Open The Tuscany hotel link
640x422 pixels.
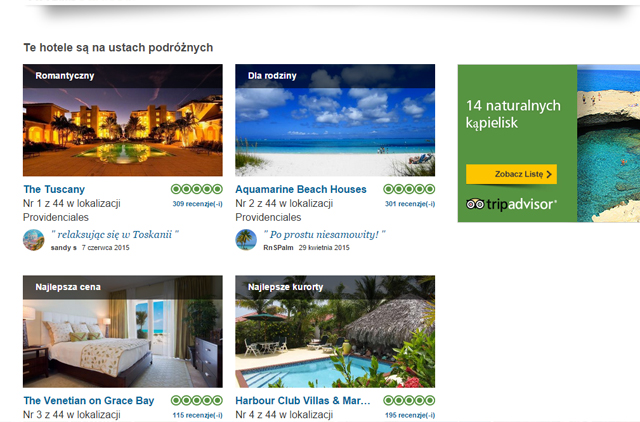point(54,189)
